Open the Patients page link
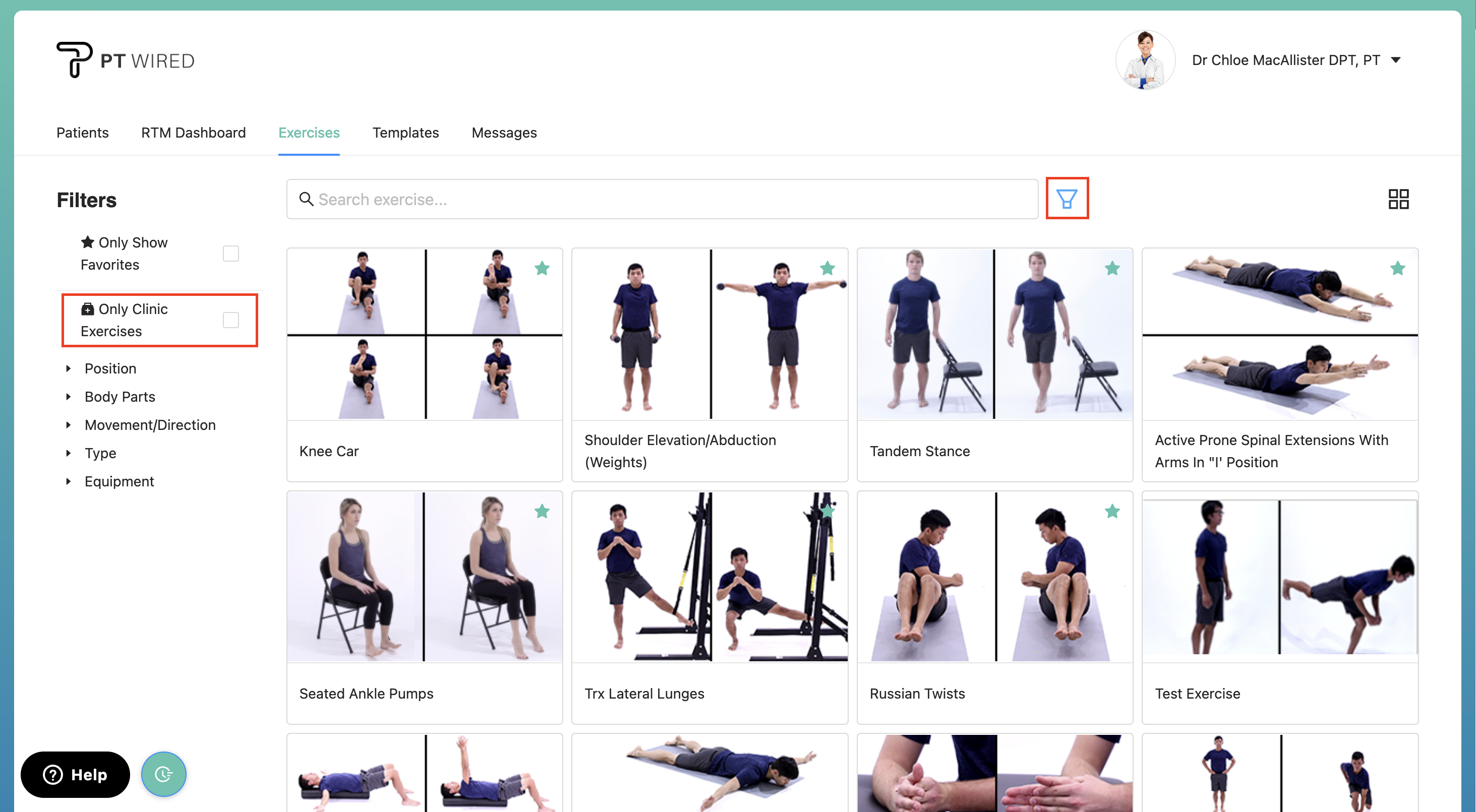Viewport: 1476px width, 812px height. tap(82, 132)
